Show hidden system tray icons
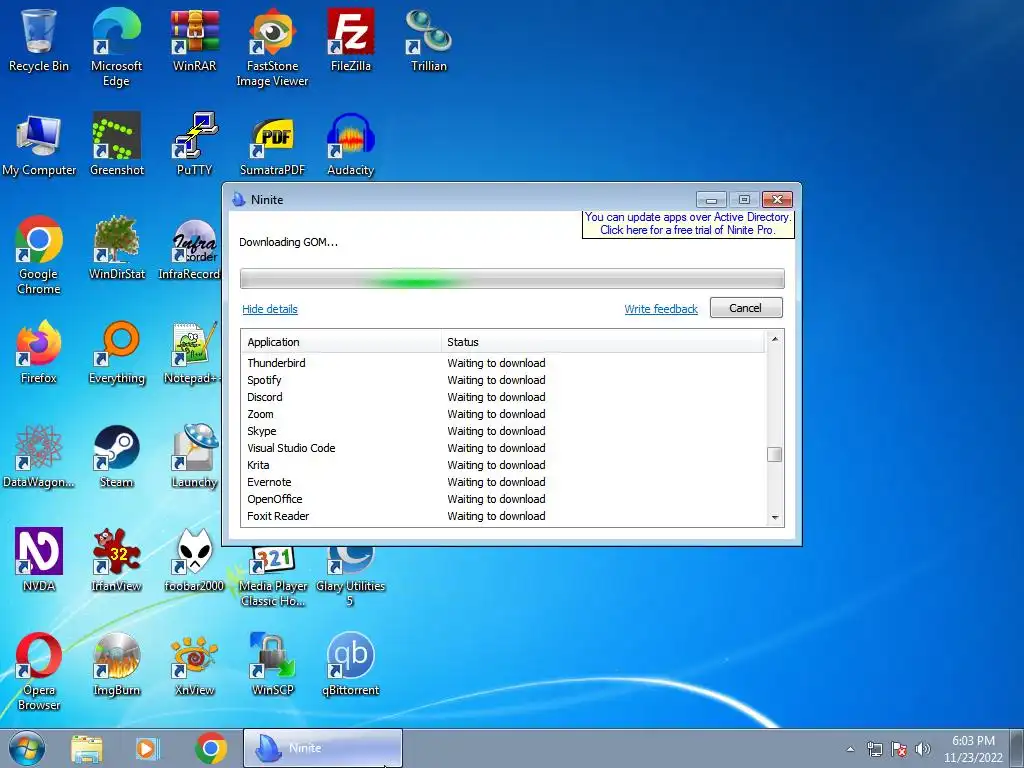 click(850, 749)
